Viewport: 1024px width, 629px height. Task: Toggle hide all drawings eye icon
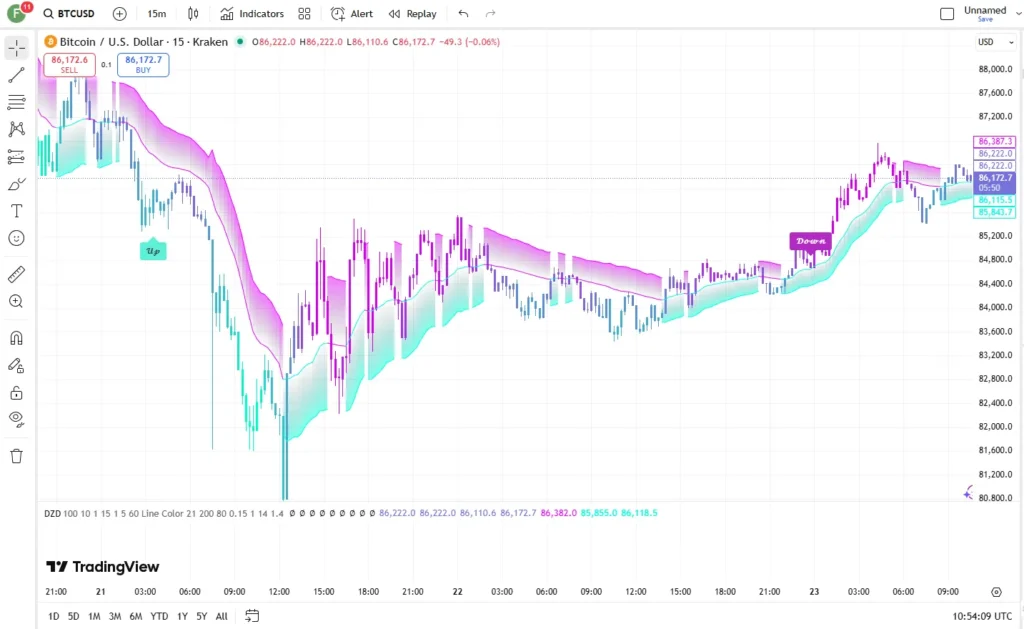tap(16, 419)
